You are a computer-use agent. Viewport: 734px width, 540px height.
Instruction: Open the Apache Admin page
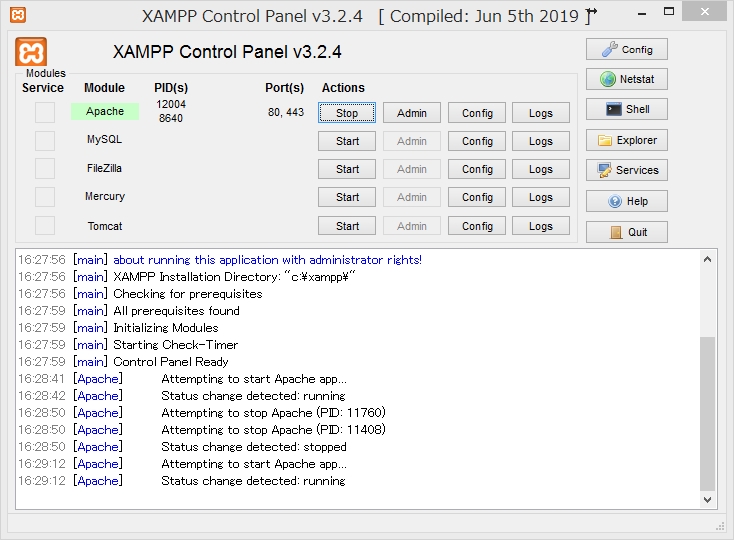(x=412, y=113)
